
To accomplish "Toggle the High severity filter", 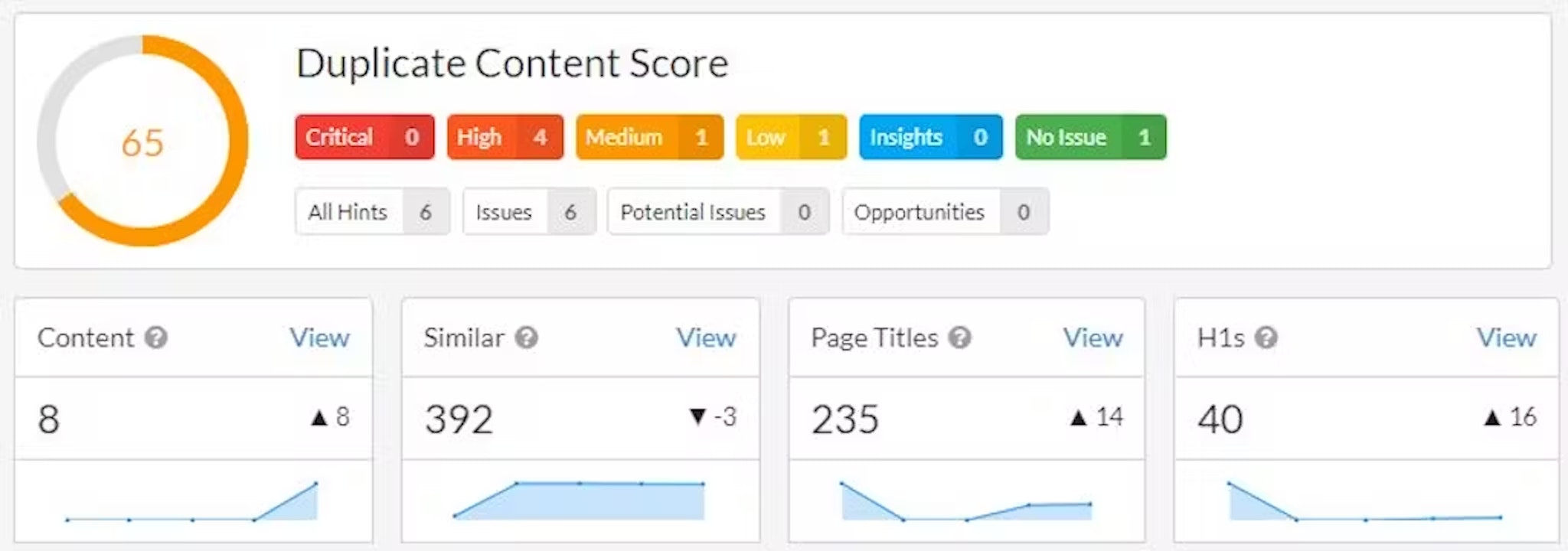I will point(505,137).
